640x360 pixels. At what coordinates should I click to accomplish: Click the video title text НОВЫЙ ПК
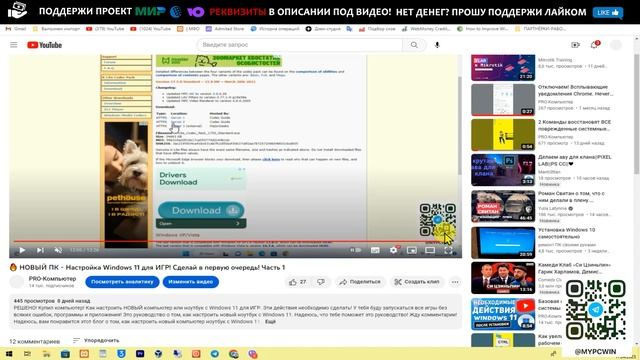152,267
